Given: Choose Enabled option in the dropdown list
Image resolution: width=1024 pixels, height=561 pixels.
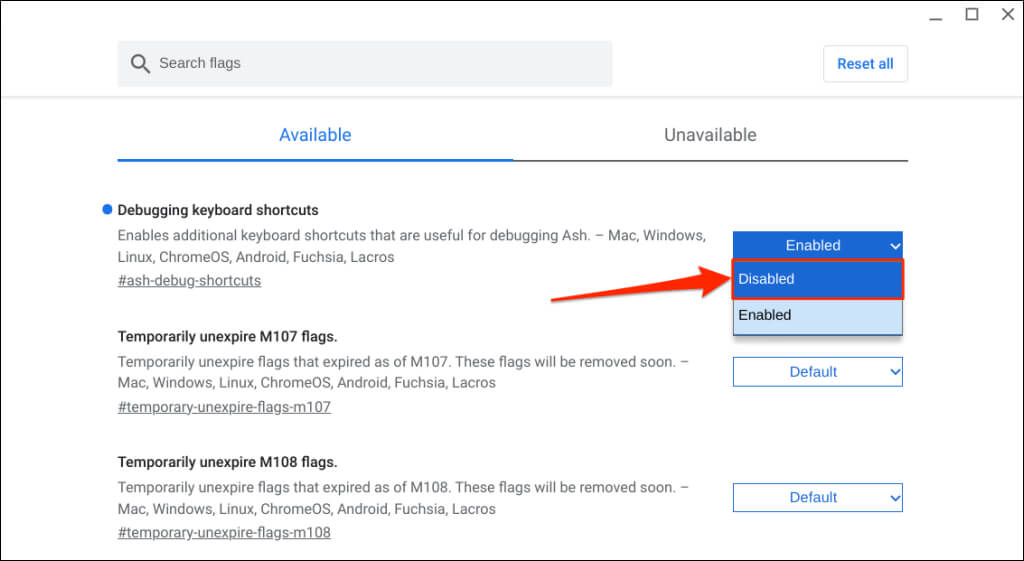Looking at the screenshot, I should [817, 315].
